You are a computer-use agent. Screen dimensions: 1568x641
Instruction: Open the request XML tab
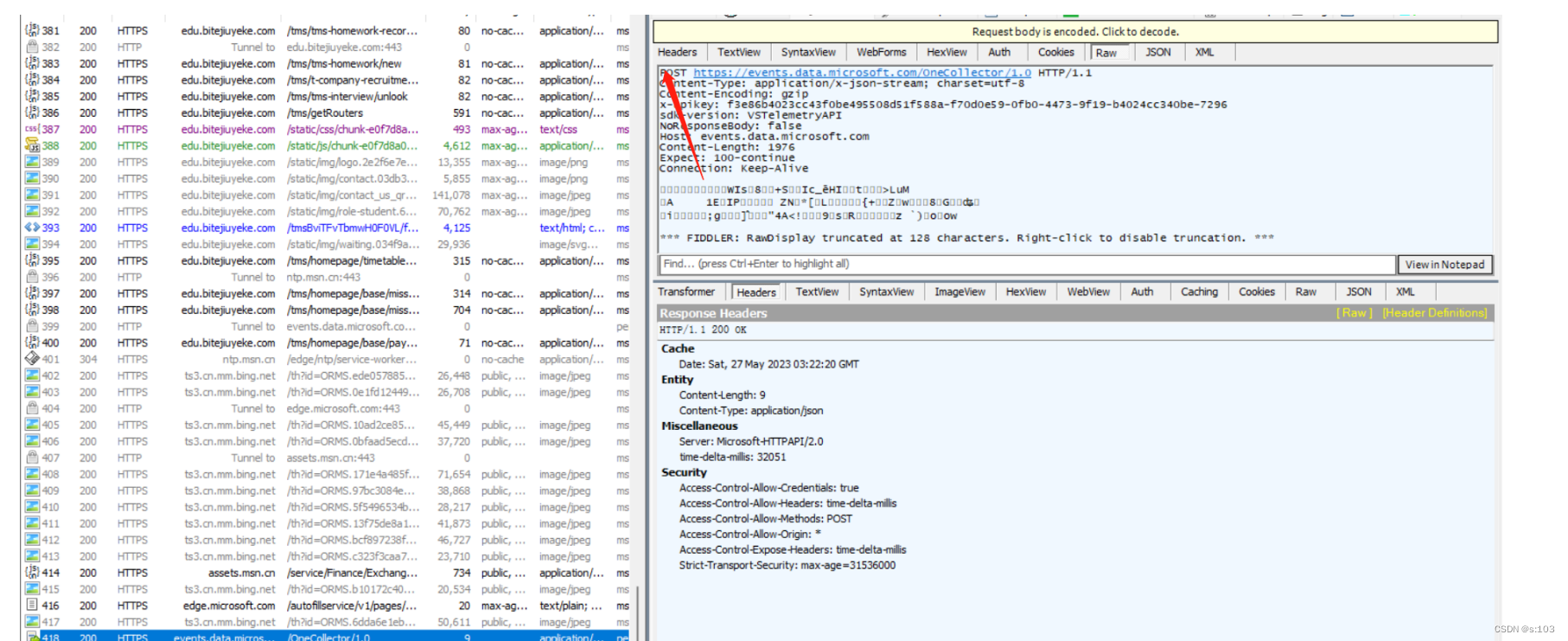(1205, 53)
